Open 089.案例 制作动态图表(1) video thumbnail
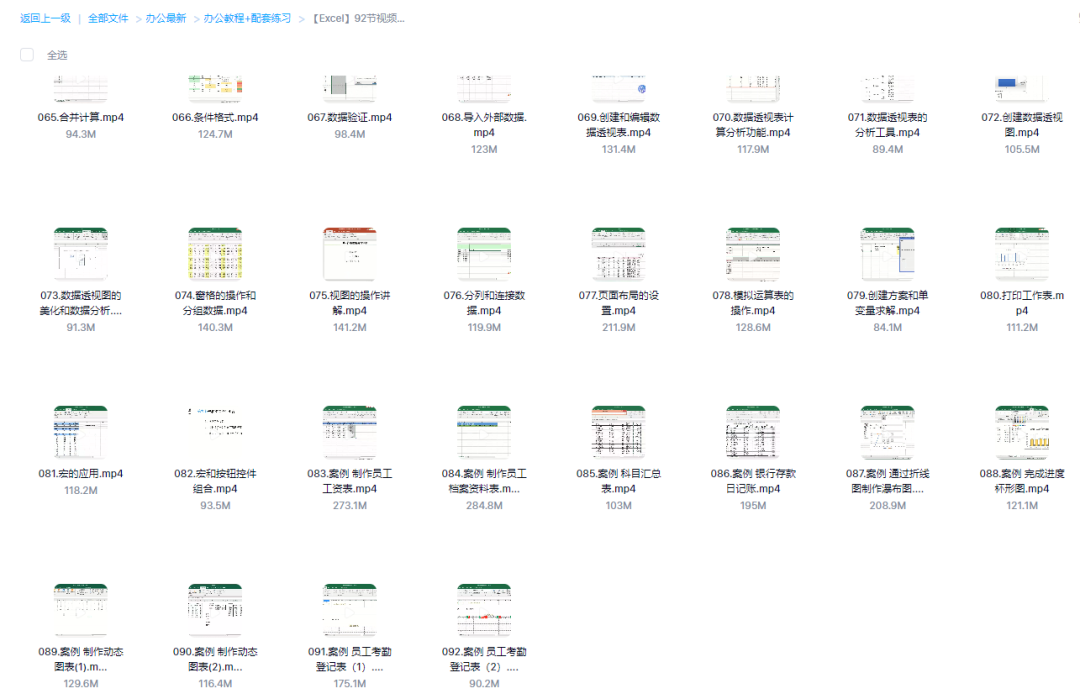Screen dimensions: 1080x699 (80, 610)
